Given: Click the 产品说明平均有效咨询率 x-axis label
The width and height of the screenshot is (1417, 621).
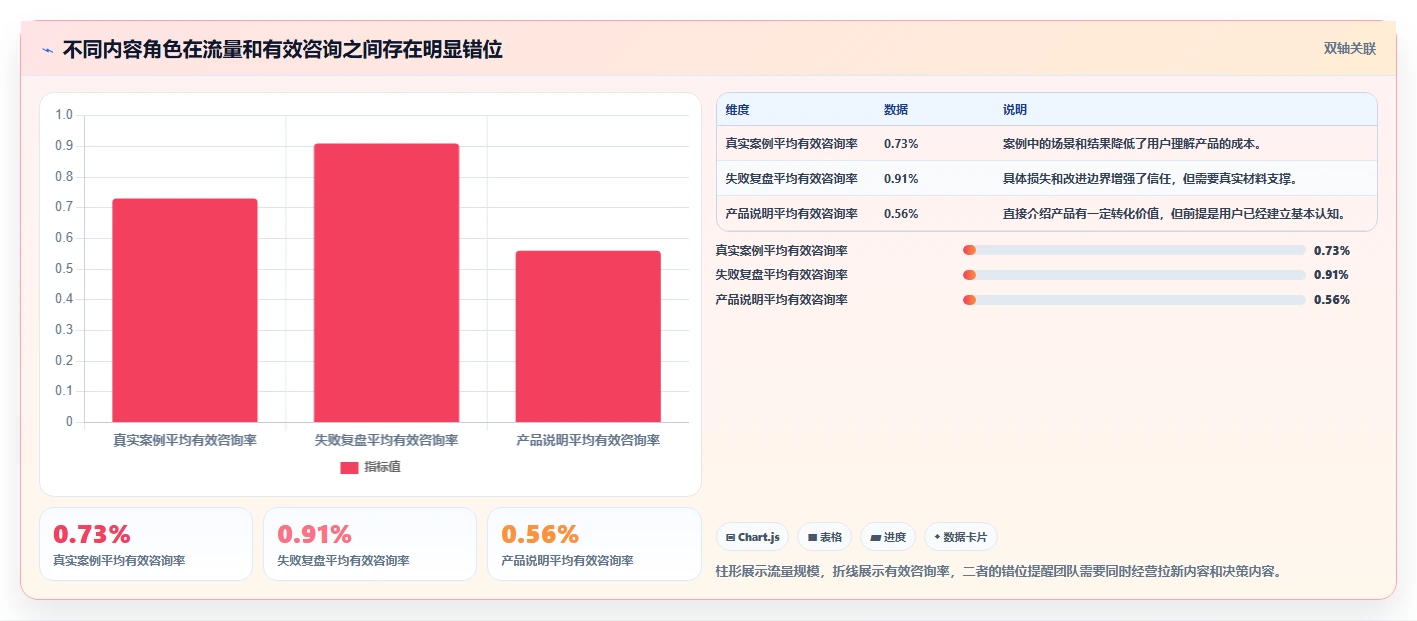Looking at the screenshot, I should (x=588, y=440).
